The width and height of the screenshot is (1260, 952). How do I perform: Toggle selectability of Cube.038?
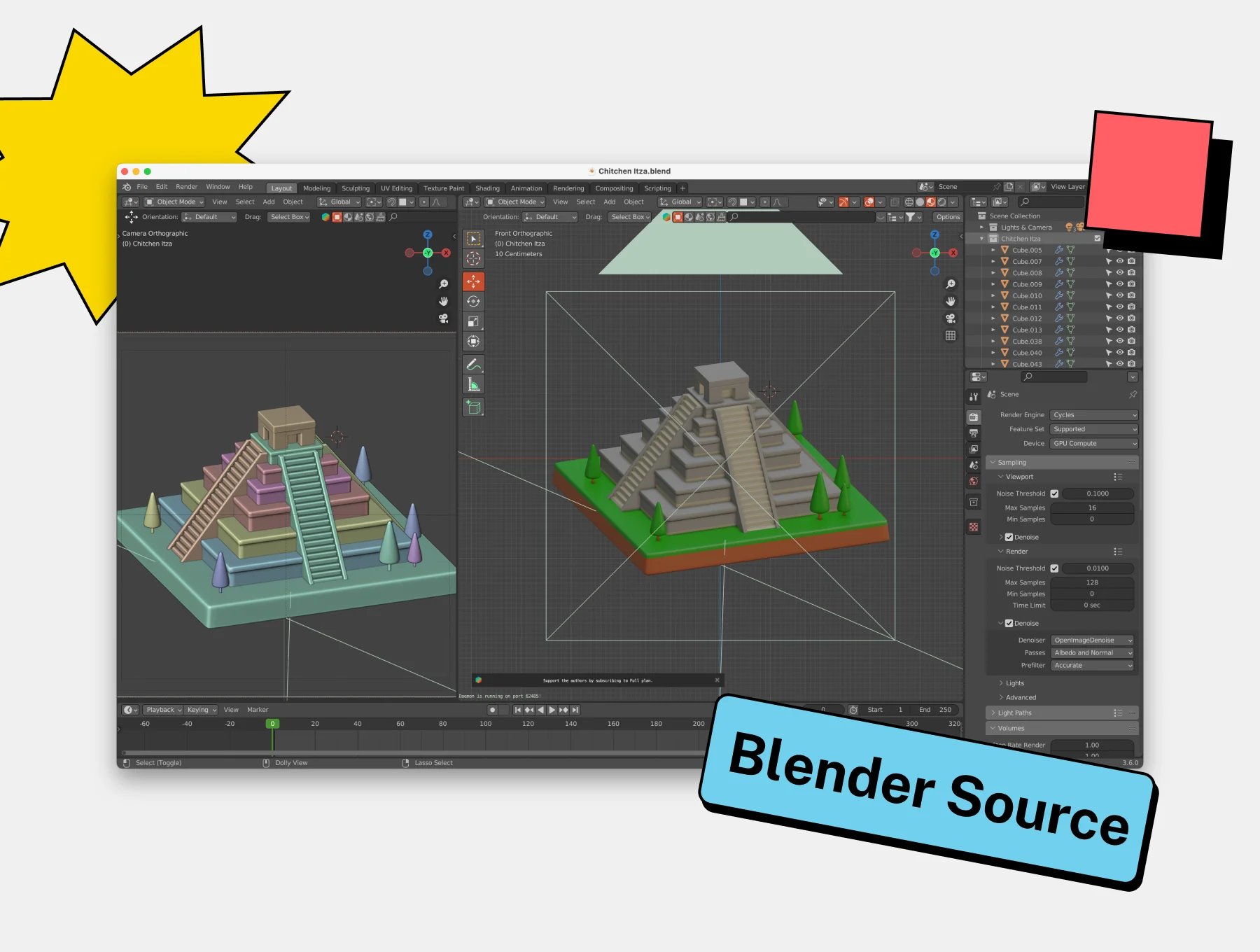1109,342
